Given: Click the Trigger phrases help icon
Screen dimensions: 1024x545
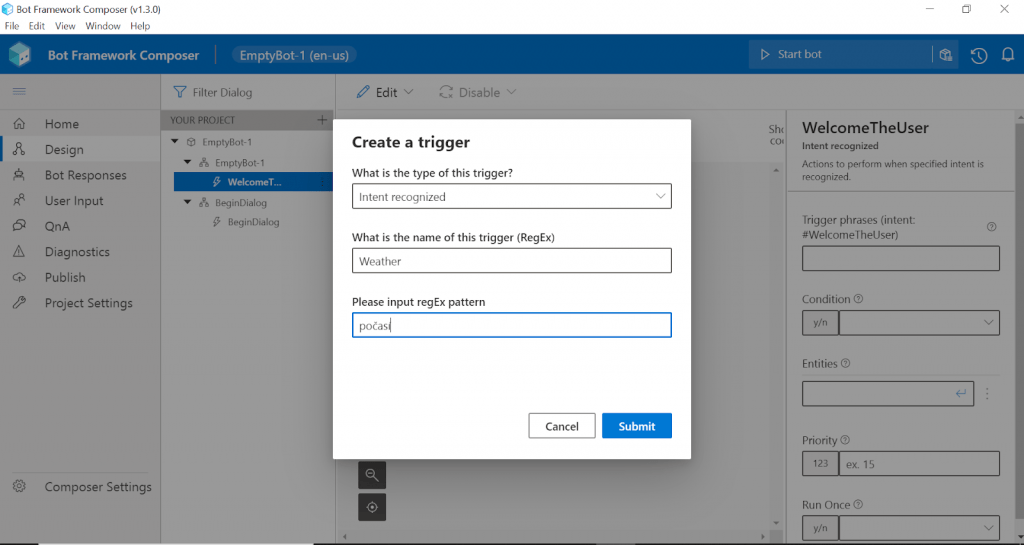Looking at the screenshot, I should 991,227.
